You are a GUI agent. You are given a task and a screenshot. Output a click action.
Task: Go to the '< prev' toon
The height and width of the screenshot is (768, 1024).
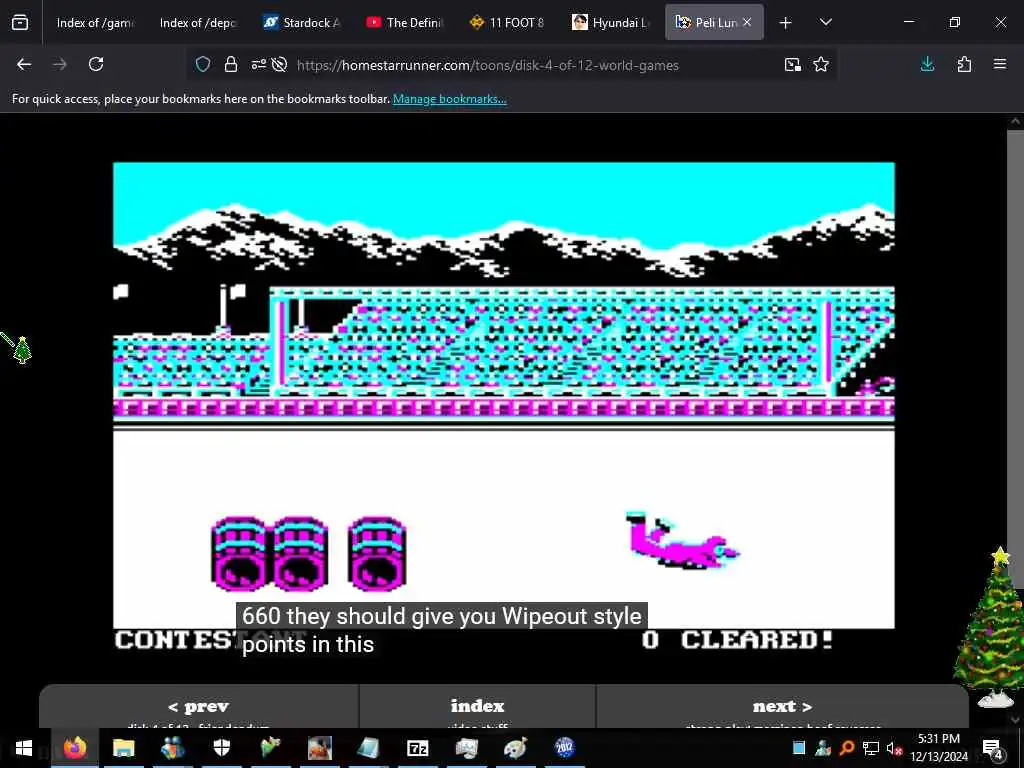pos(199,707)
